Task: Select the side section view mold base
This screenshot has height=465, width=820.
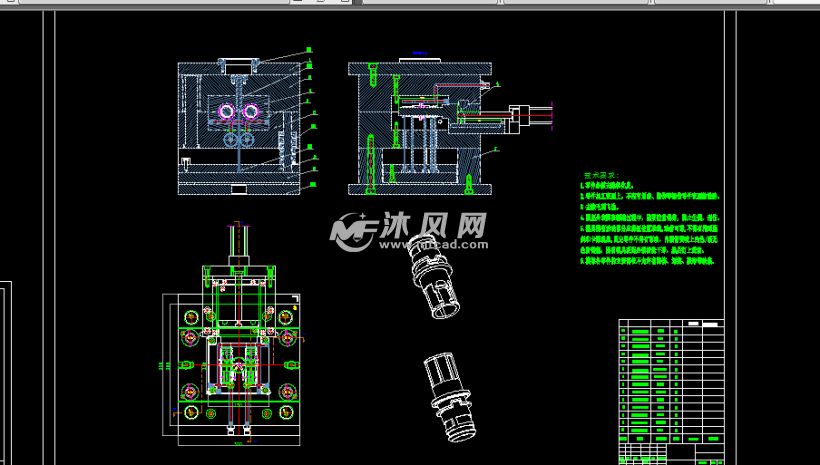Action: coord(420,130)
